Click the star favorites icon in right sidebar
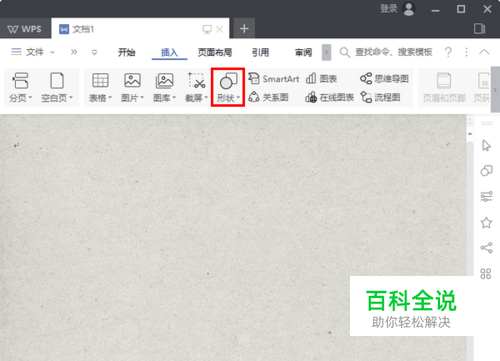Viewport: 500px width, 361px height. (486, 222)
